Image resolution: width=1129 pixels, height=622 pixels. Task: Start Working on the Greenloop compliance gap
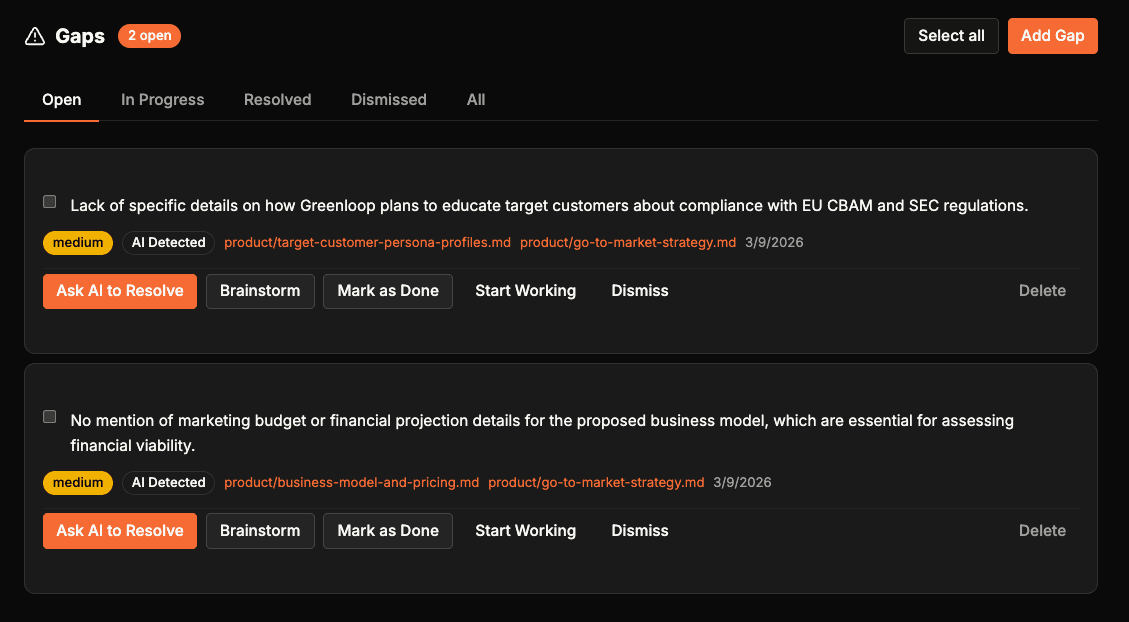click(526, 291)
